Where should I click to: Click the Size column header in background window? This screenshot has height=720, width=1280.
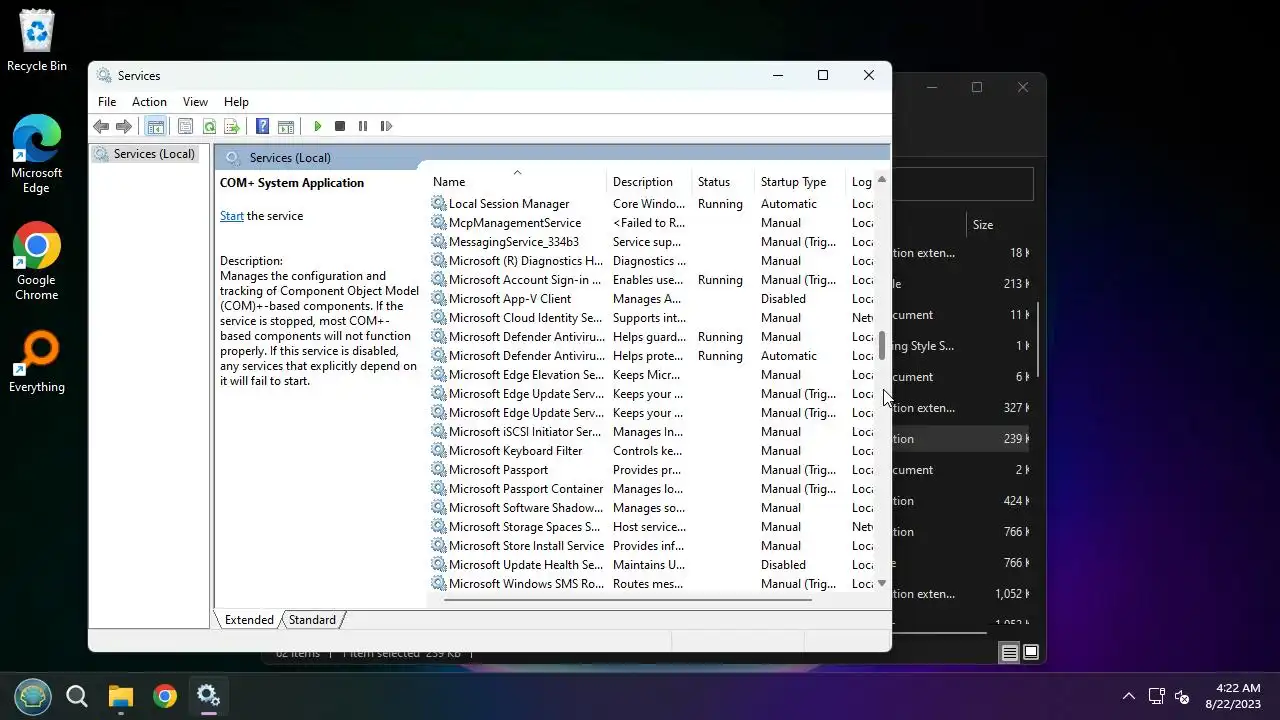pos(983,225)
